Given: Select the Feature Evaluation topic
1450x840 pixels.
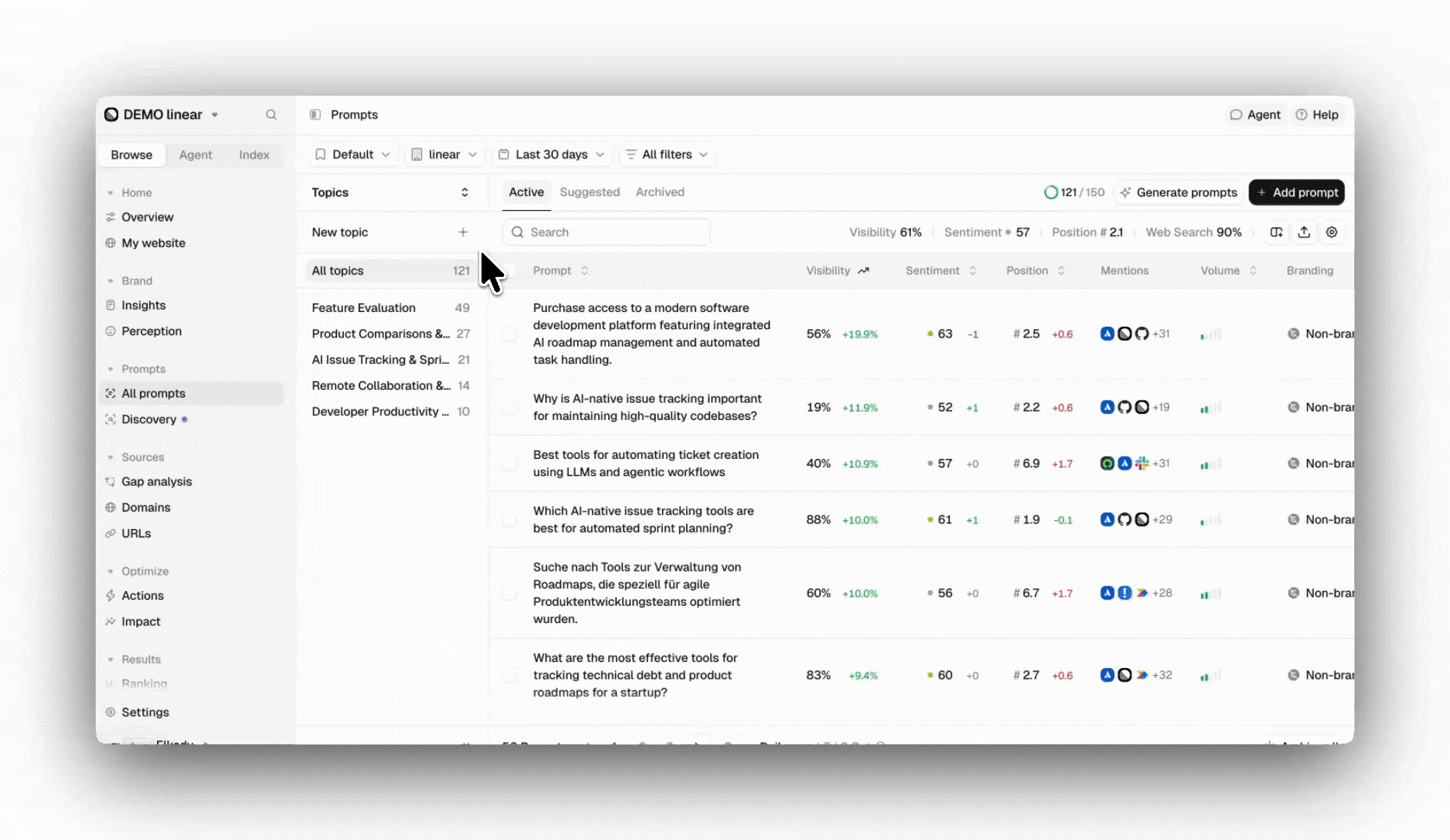Looking at the screenshot, I should click(391, 308).
